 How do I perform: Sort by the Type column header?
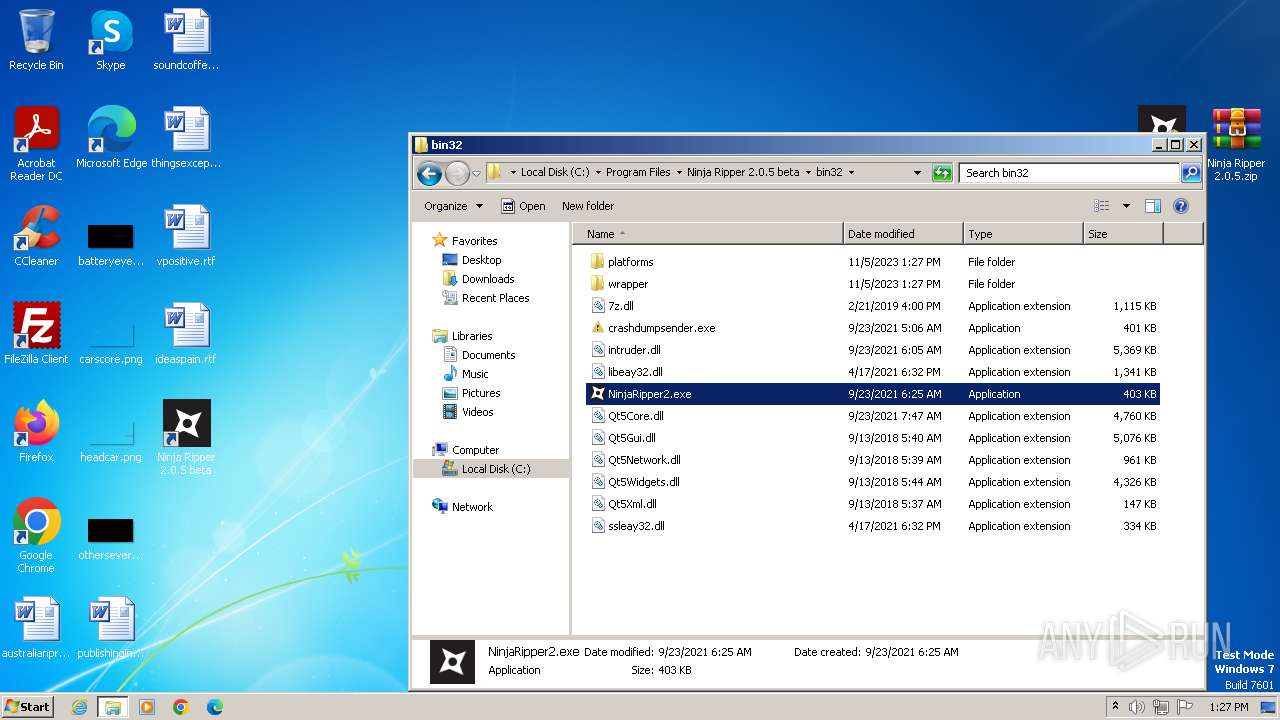(x=1024, y=234)
